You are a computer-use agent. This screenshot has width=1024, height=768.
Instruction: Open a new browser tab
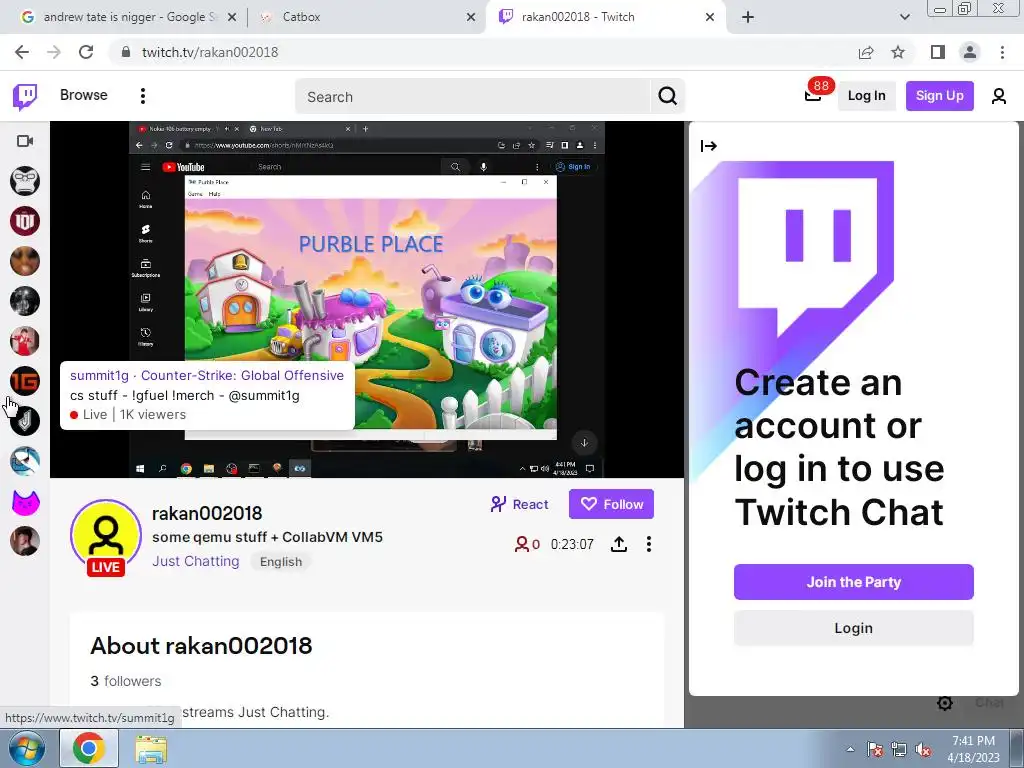point(748,17)
